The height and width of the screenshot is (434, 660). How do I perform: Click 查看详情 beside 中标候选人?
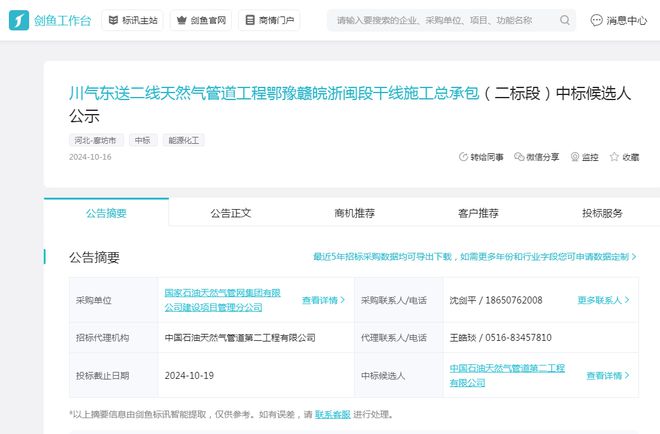tap(608, 375)
